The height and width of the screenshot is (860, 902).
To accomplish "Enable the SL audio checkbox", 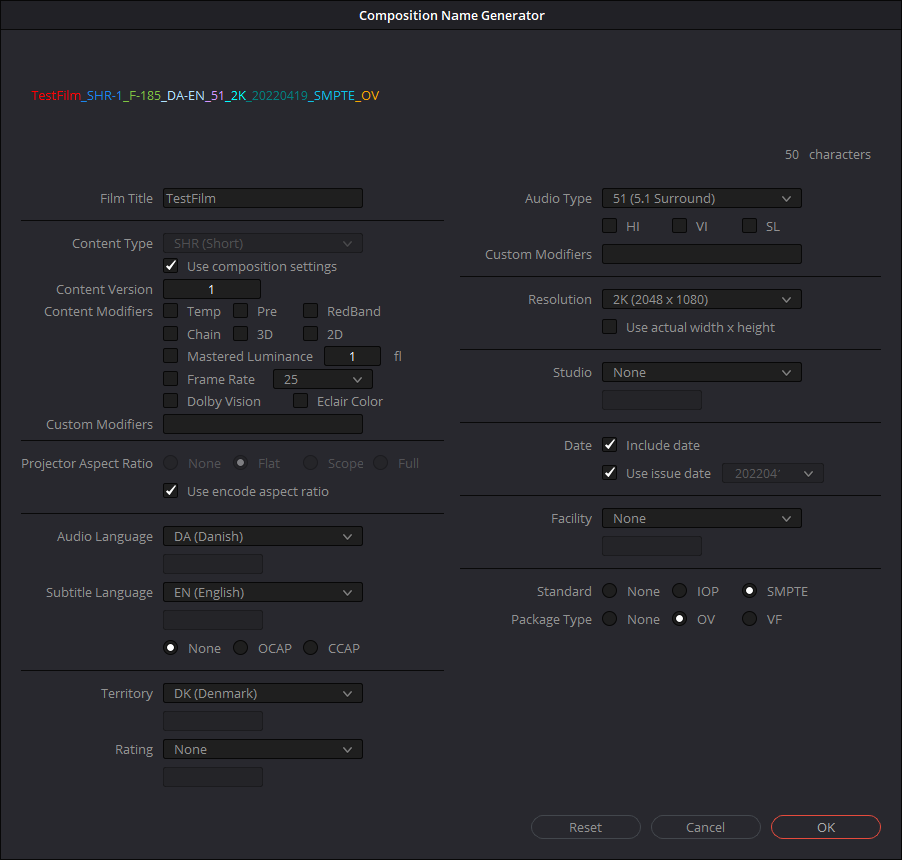I will (x=750, y=225).
